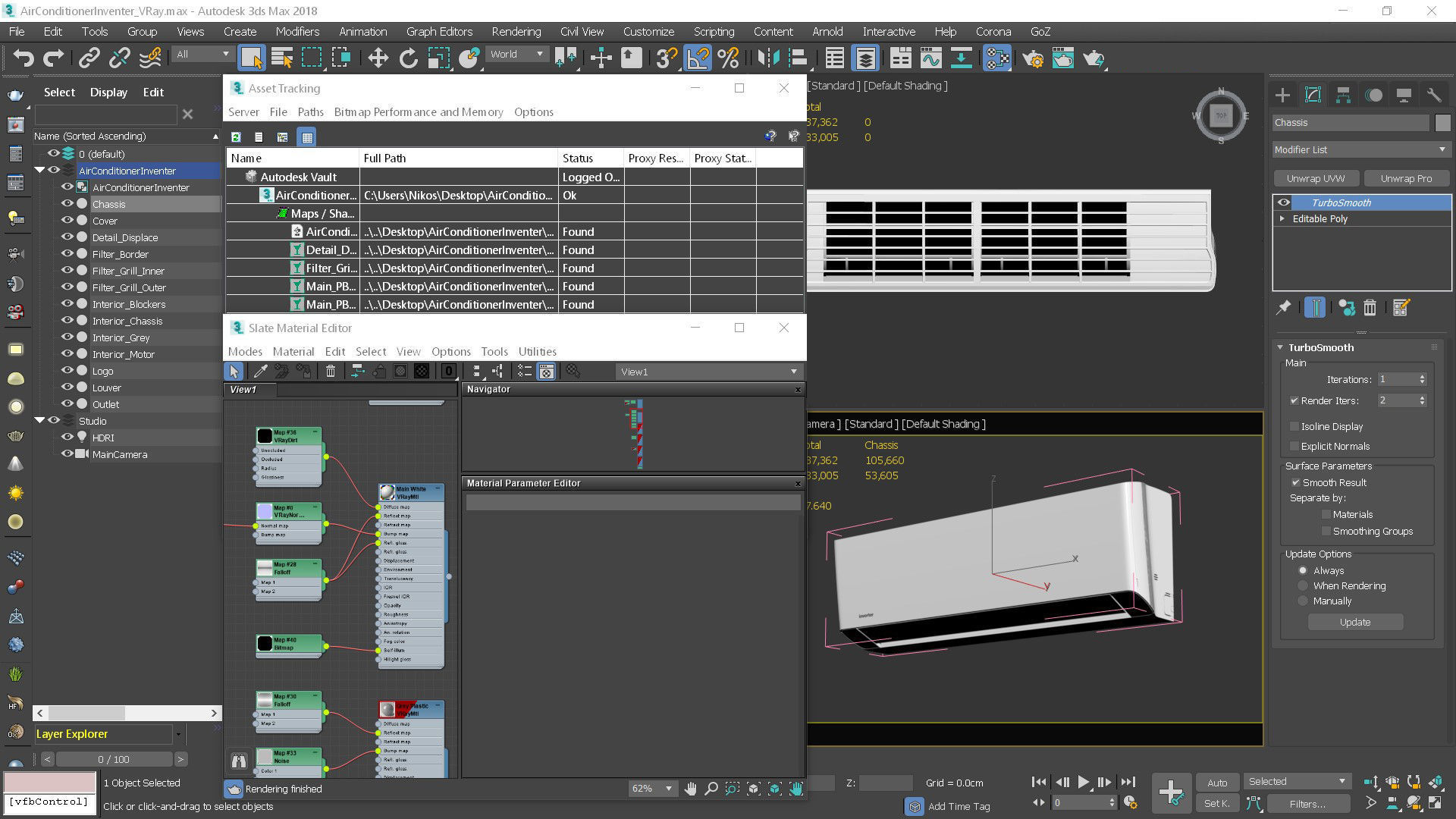
Task: Click the object color swatch beside Chassis
Action: (x=1442, y=122)
